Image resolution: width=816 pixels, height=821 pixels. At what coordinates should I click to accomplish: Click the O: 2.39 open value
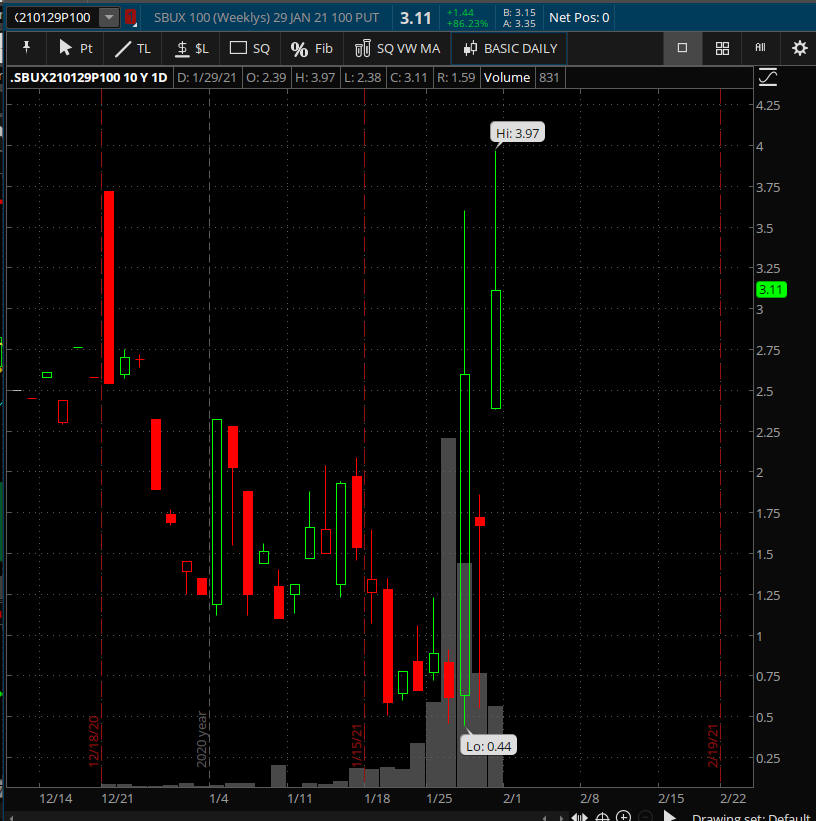tap(266, 77)
